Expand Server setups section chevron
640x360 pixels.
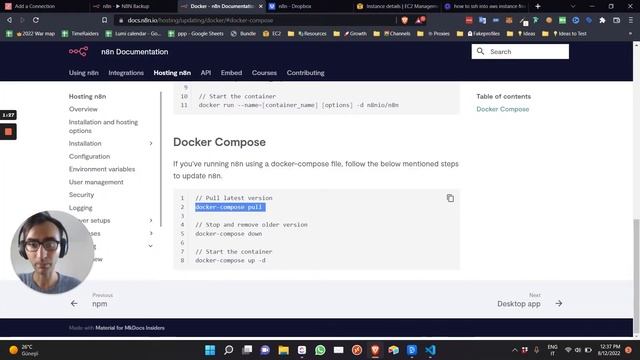(151, 220)
